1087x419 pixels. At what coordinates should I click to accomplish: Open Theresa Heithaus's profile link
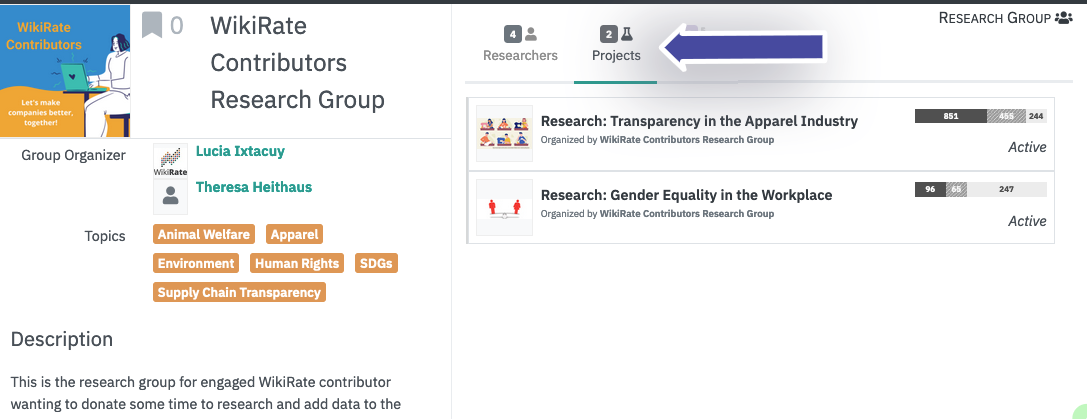[x=254, y=187]
